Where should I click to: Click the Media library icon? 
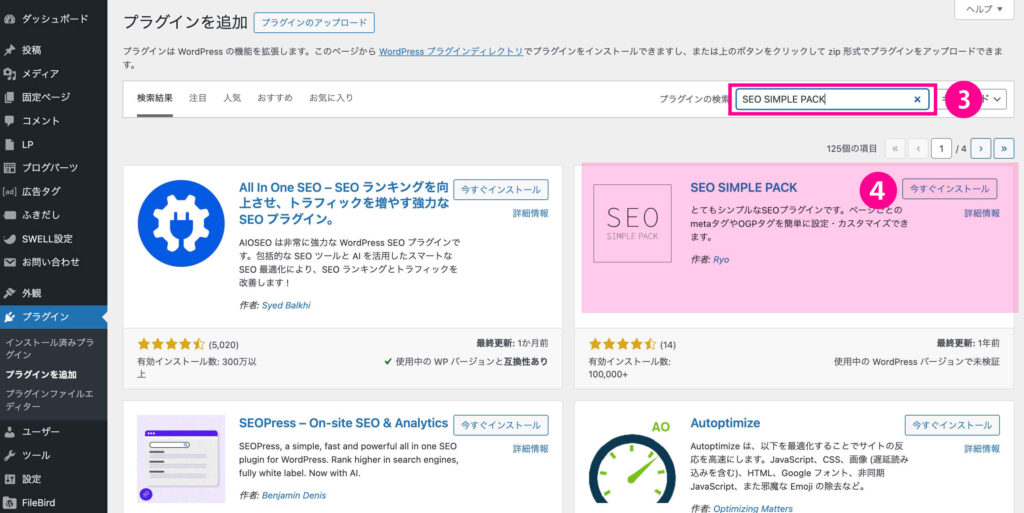[x=10, y=73]
